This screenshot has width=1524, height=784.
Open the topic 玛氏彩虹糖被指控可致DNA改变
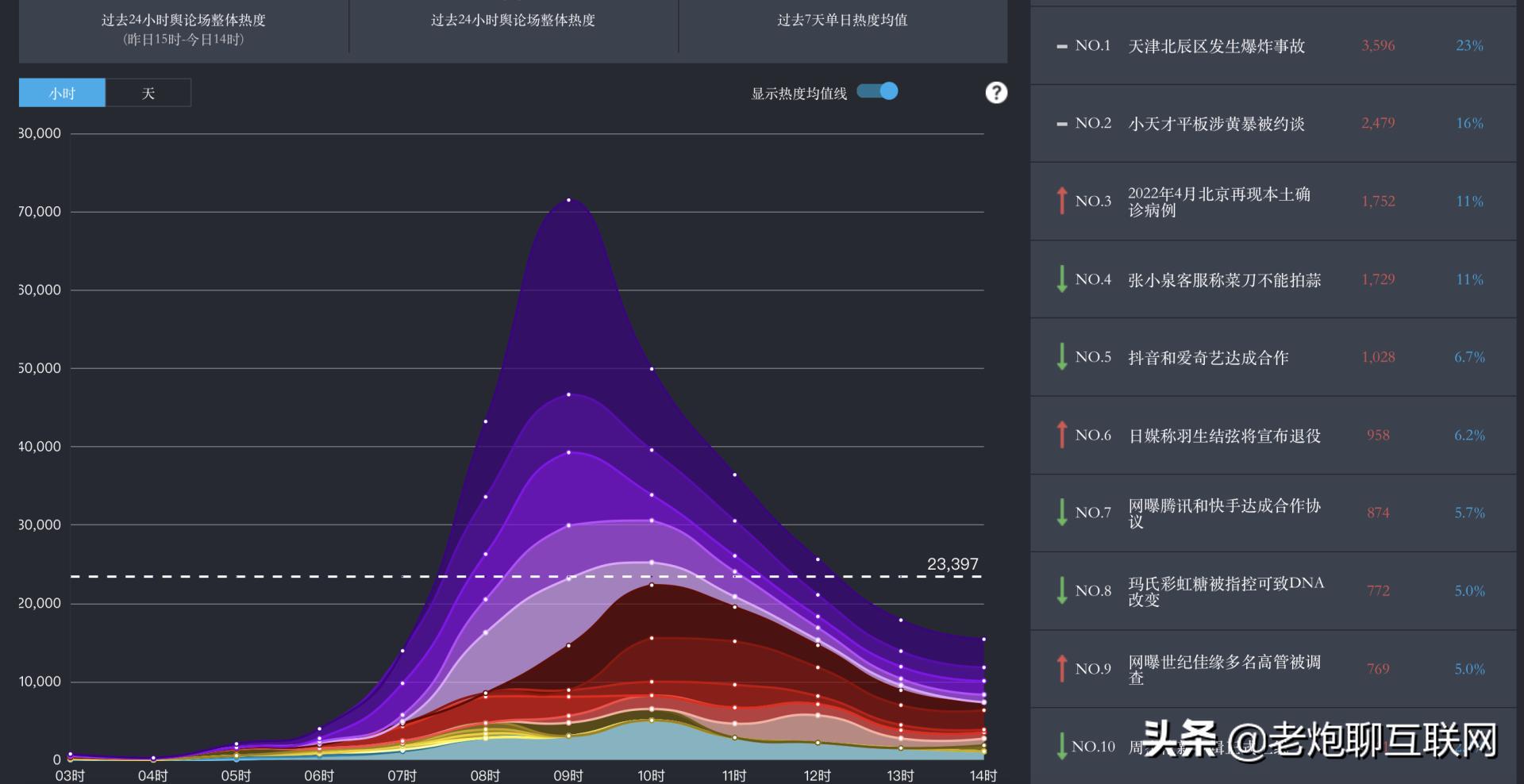[1226, 591]
